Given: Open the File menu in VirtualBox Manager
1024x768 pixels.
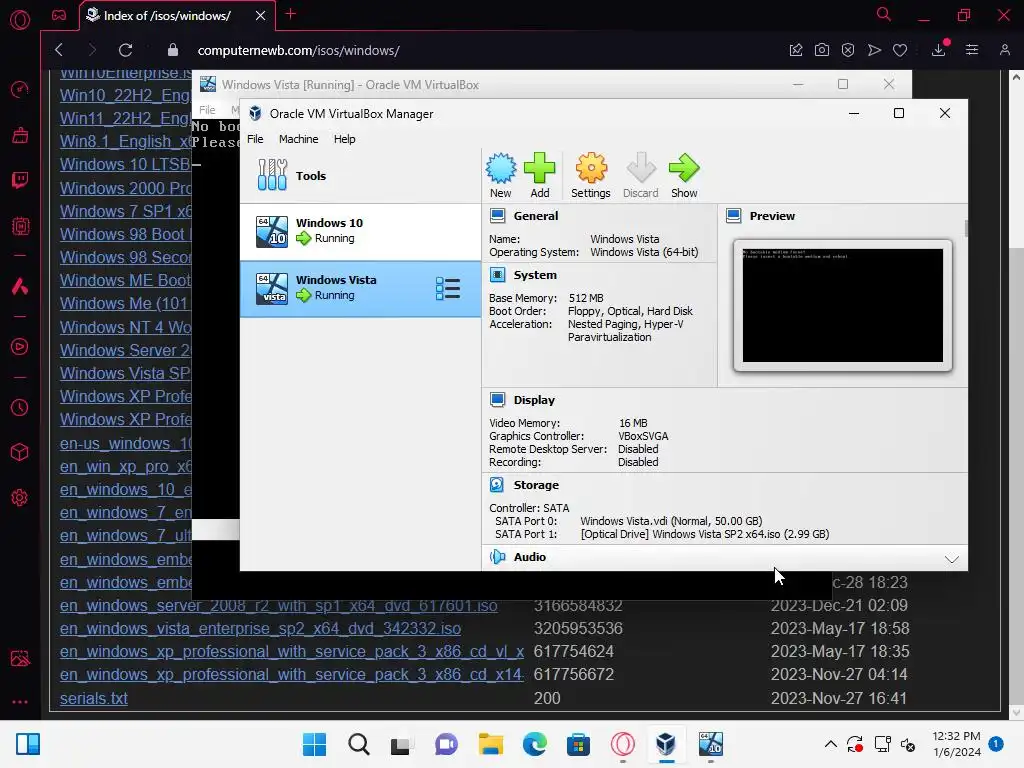Looking at the screenshot, I should [255, 139].
